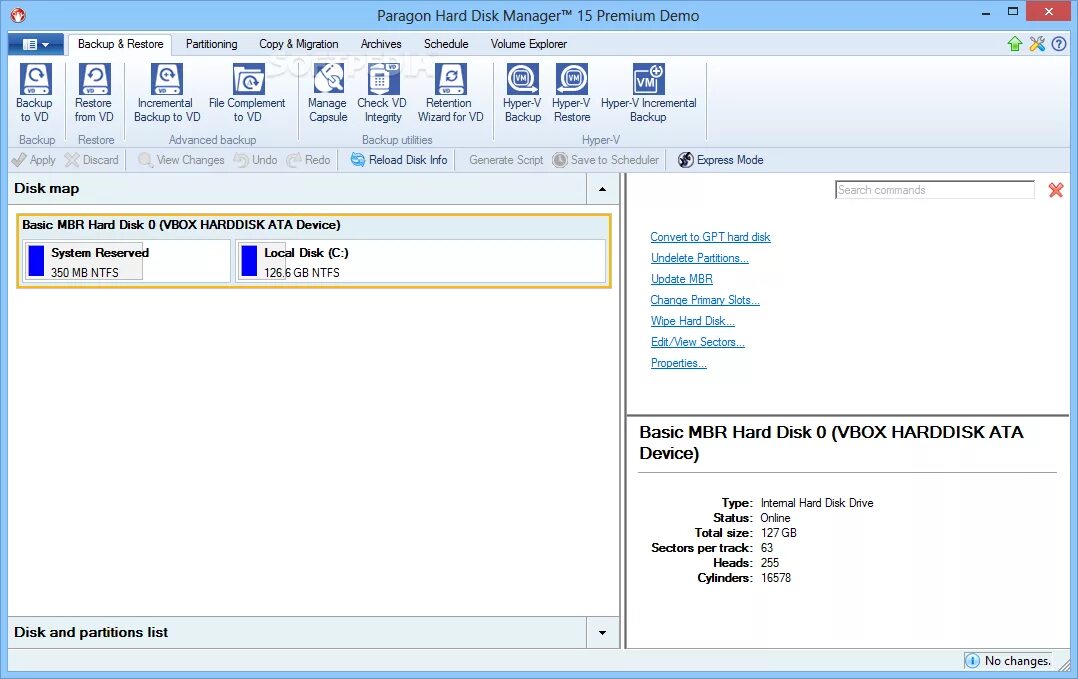The image size is (1078, 679).
Task: Click Type value Internal Hard Disk Drive
Action: [817, 503]
